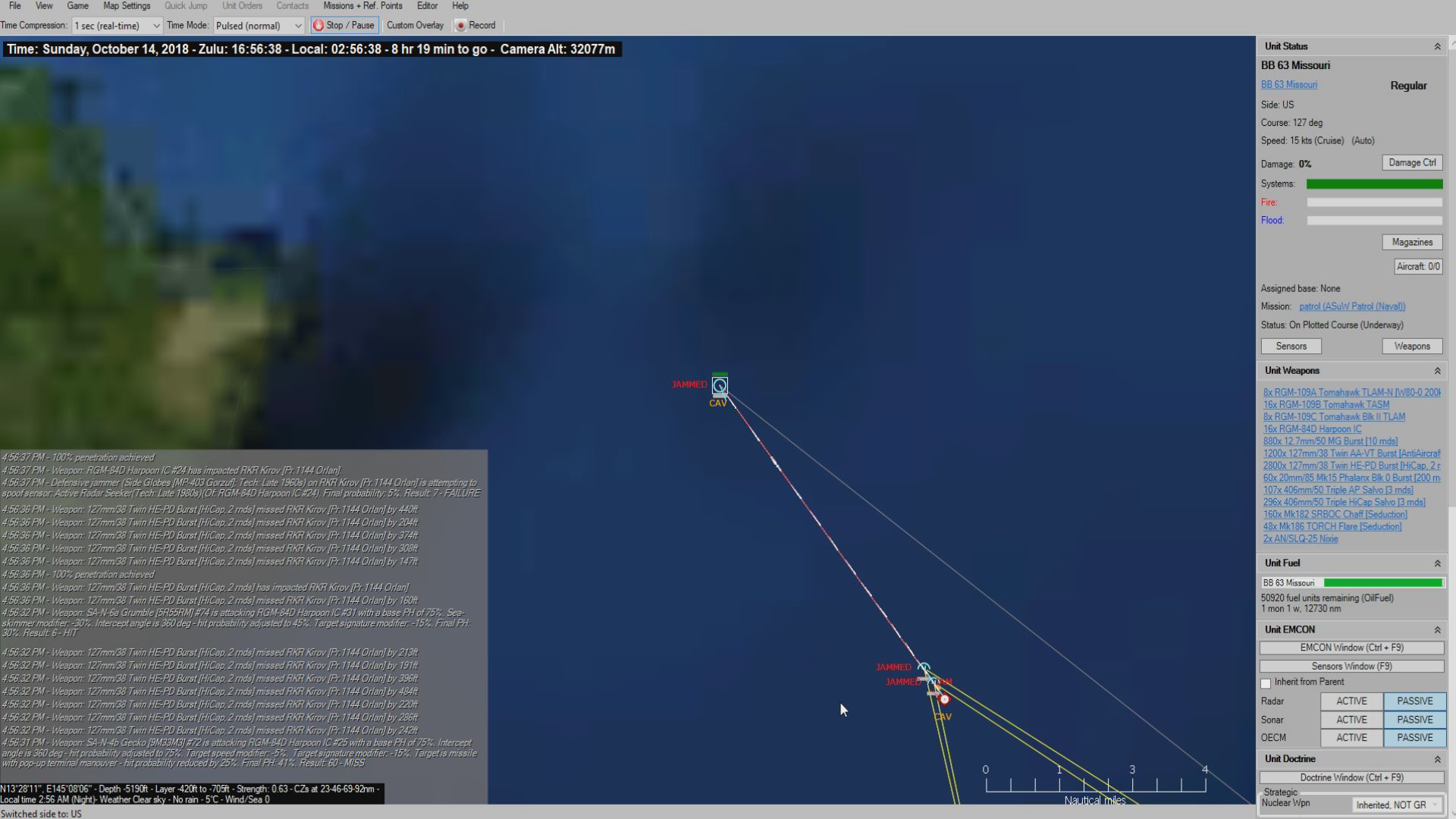
Task: Collapse the Unit Fuel panel chevron
Action: [1437, 563]
